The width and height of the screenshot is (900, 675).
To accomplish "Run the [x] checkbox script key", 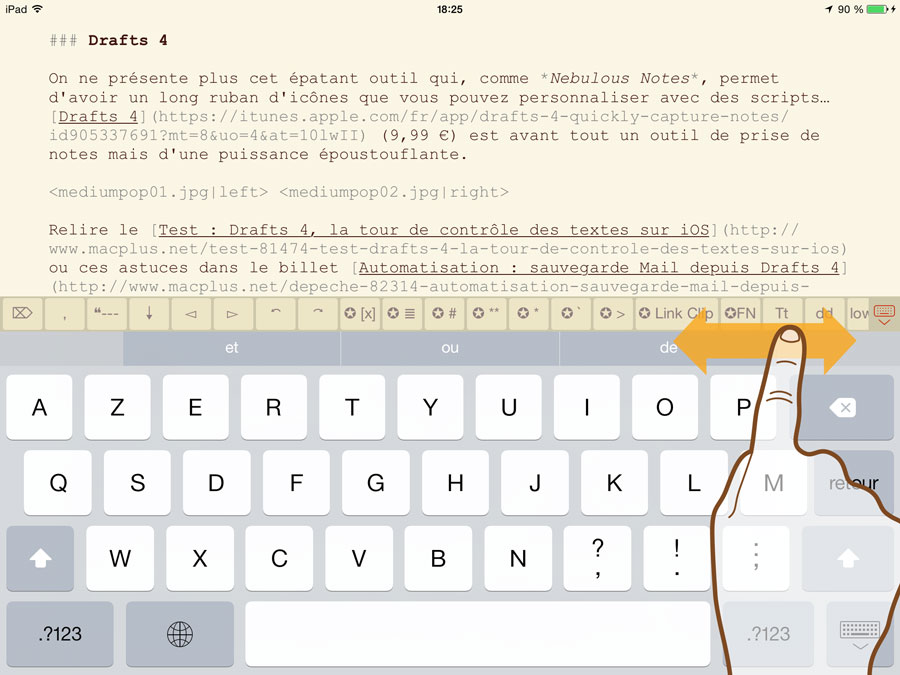I will click(x=360, y=313).
